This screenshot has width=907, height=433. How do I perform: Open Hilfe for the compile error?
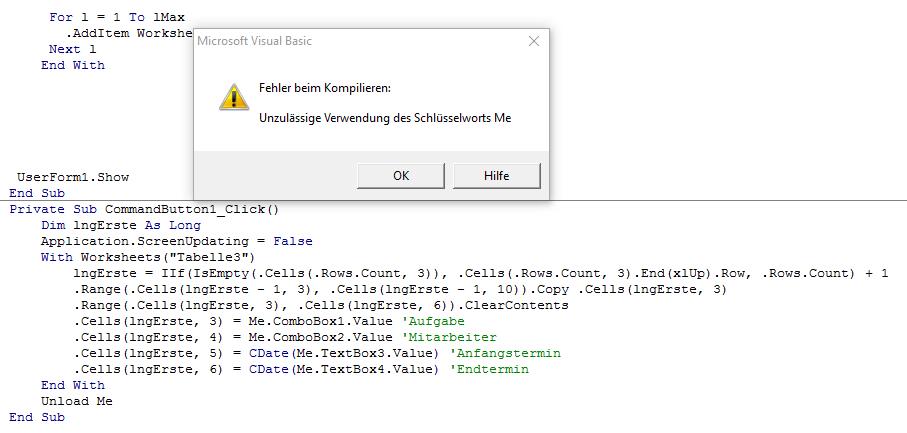point(496,176)
